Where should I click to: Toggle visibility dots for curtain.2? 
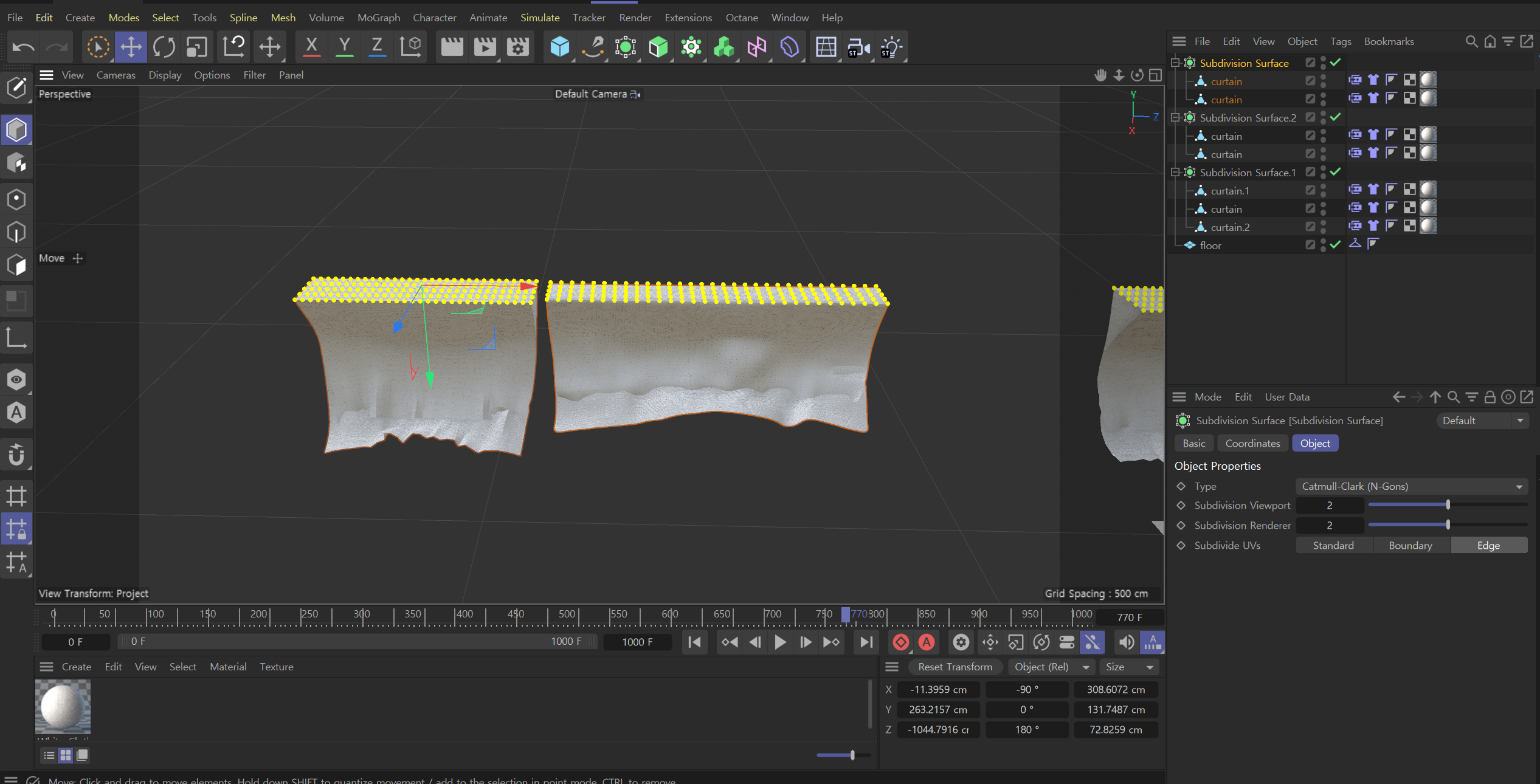coord(1324,227)
